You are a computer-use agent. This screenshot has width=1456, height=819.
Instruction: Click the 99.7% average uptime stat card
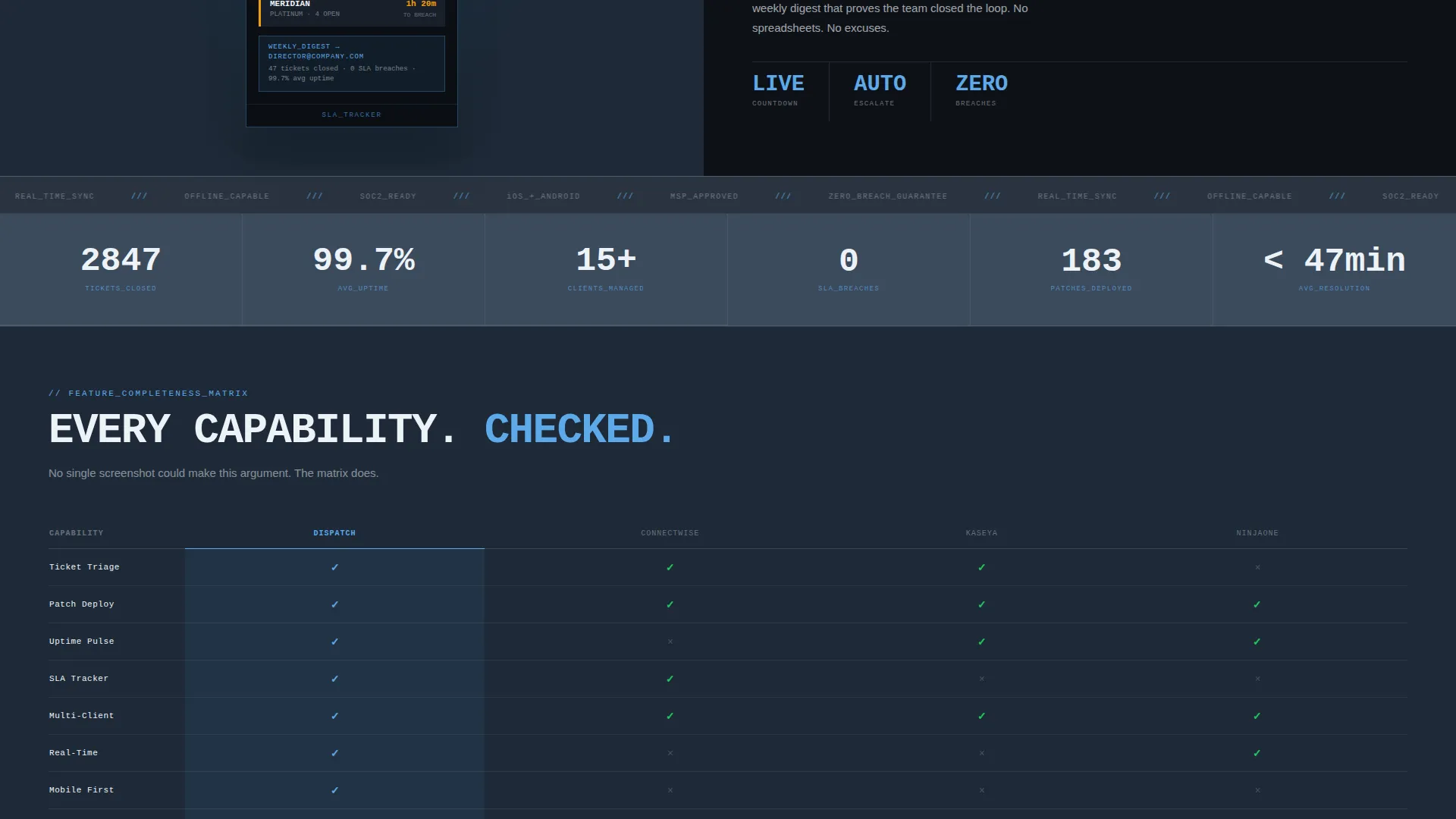coord(363,270)
